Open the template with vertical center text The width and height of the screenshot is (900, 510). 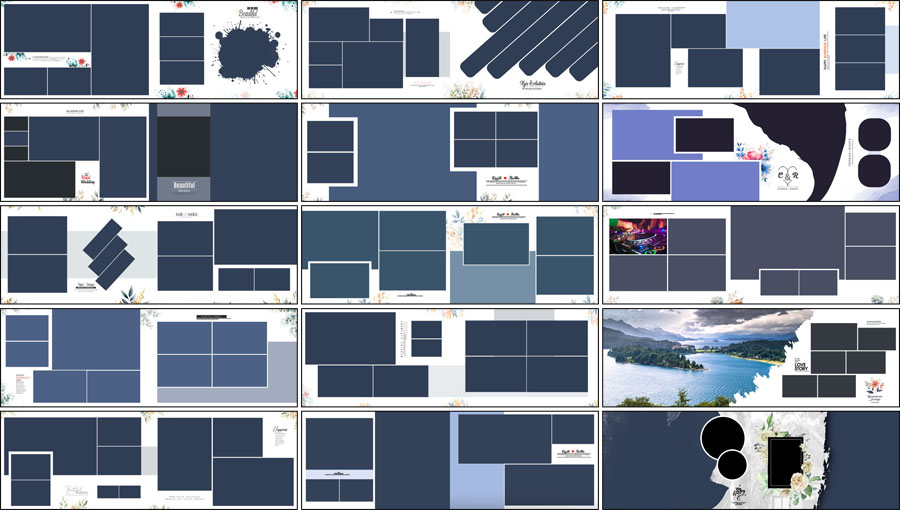point(450,357)
